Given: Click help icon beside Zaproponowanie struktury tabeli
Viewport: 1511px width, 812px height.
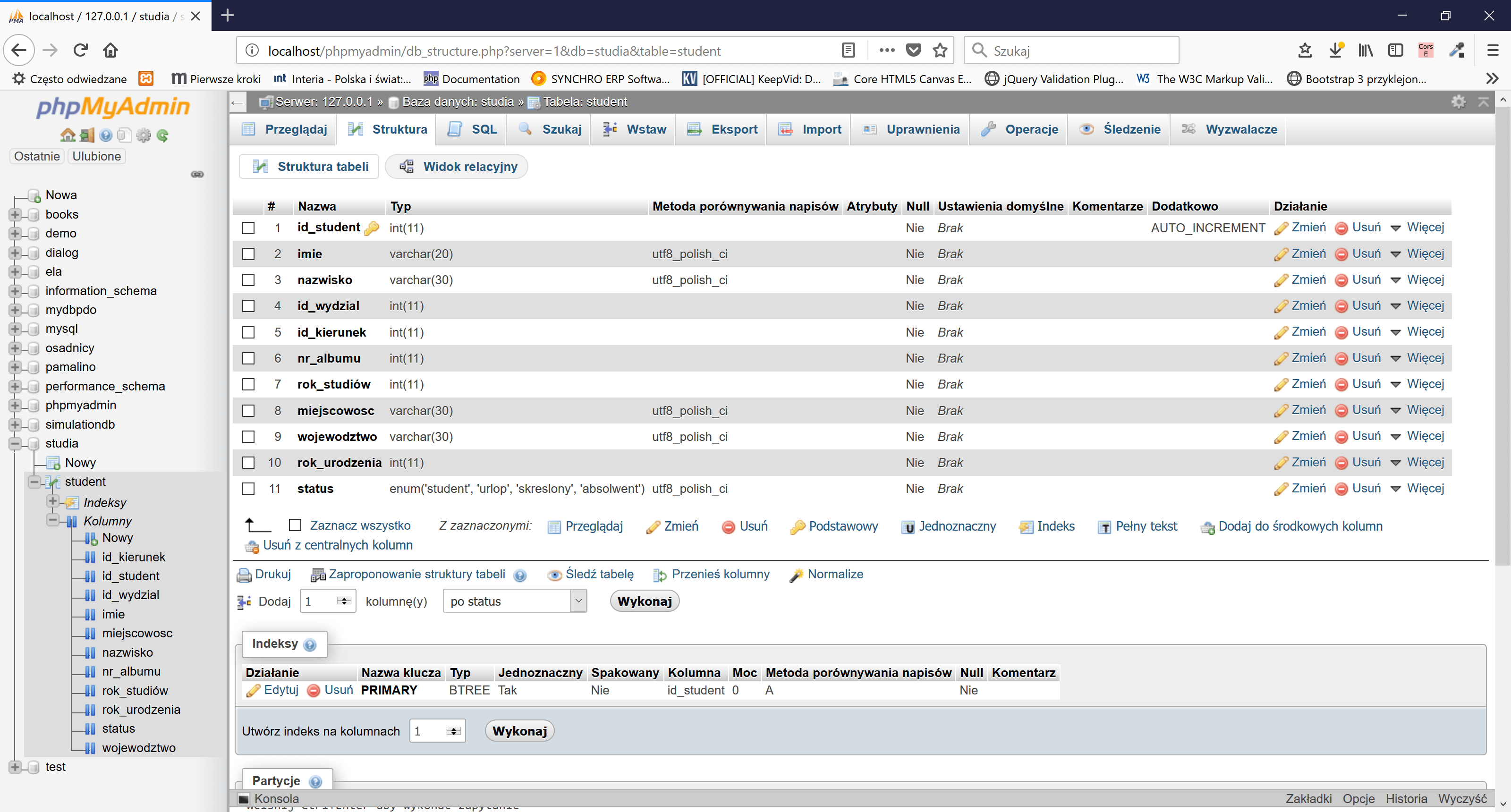Looking at the screenshot, I should point(519,575).
